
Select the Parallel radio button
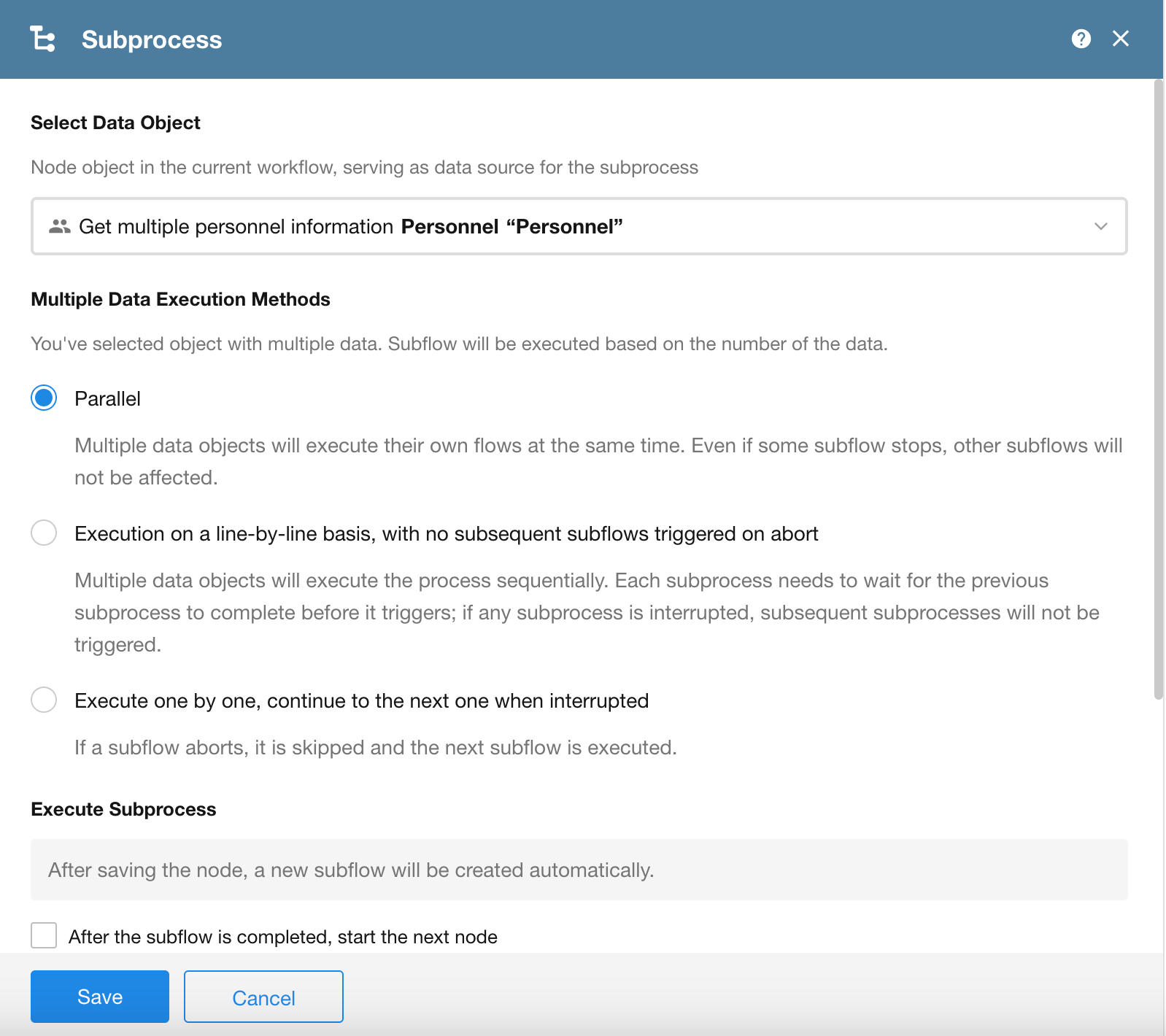coord(44,398)
